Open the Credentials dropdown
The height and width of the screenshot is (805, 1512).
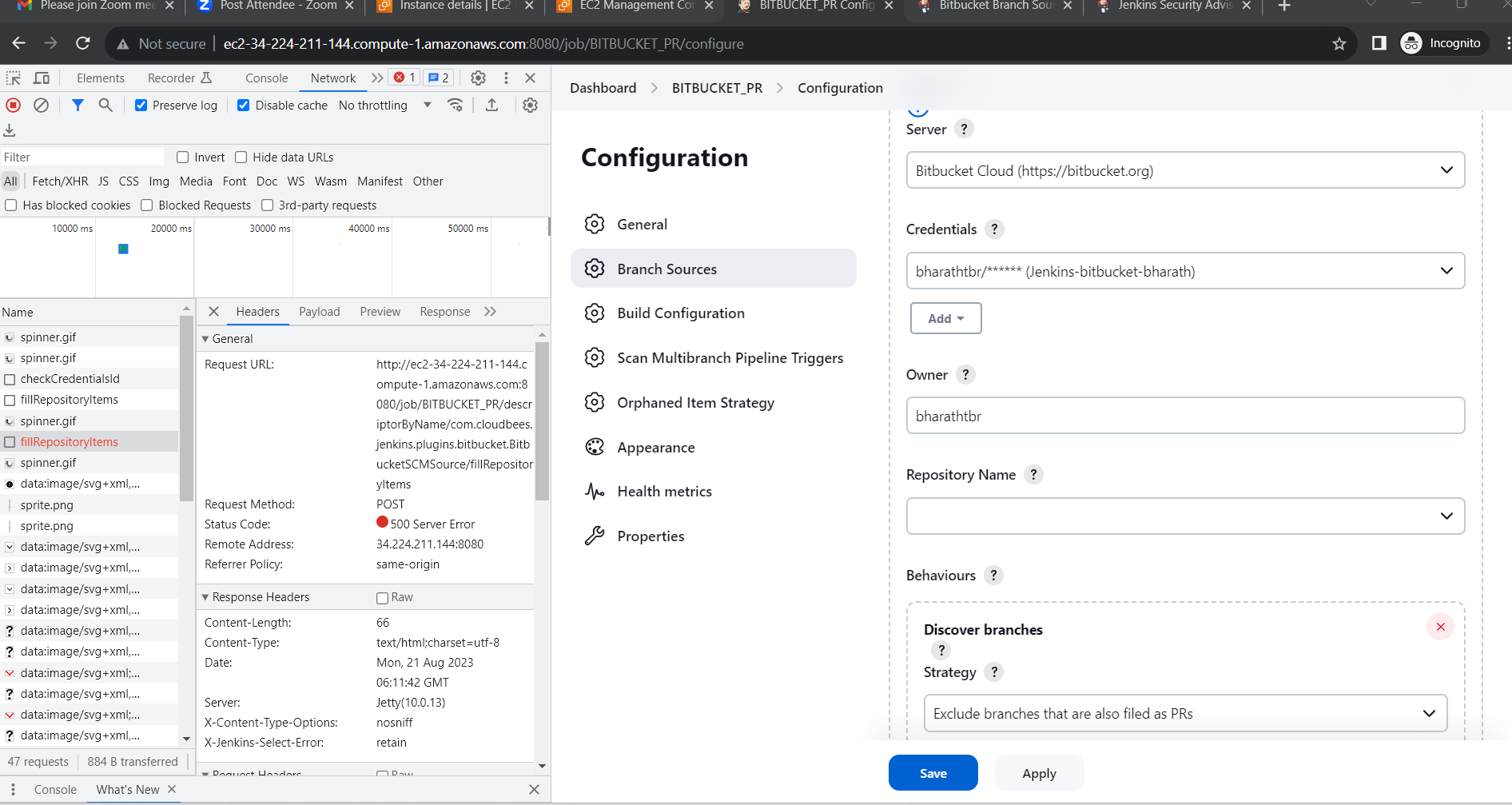click(x=1185, y=271)
